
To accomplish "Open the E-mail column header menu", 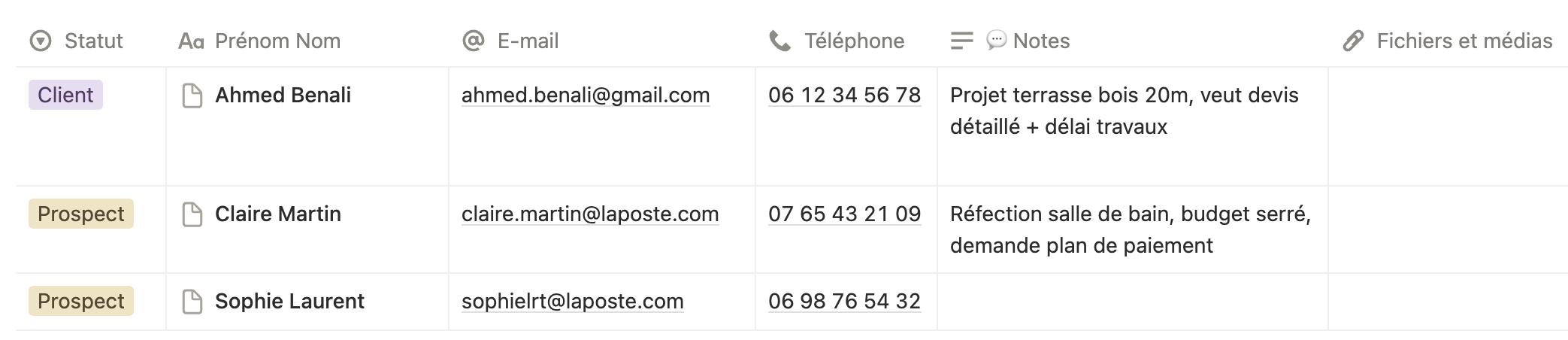I will coord(528,41).
